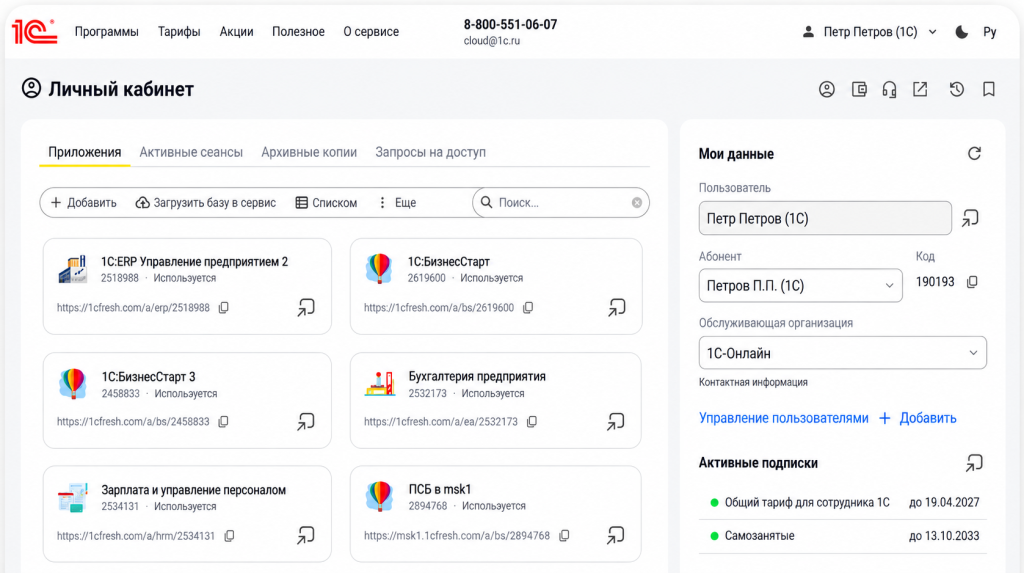Screen dimensions: 1024x573
Task: Clear the search field with X icon
Action: 637,203
